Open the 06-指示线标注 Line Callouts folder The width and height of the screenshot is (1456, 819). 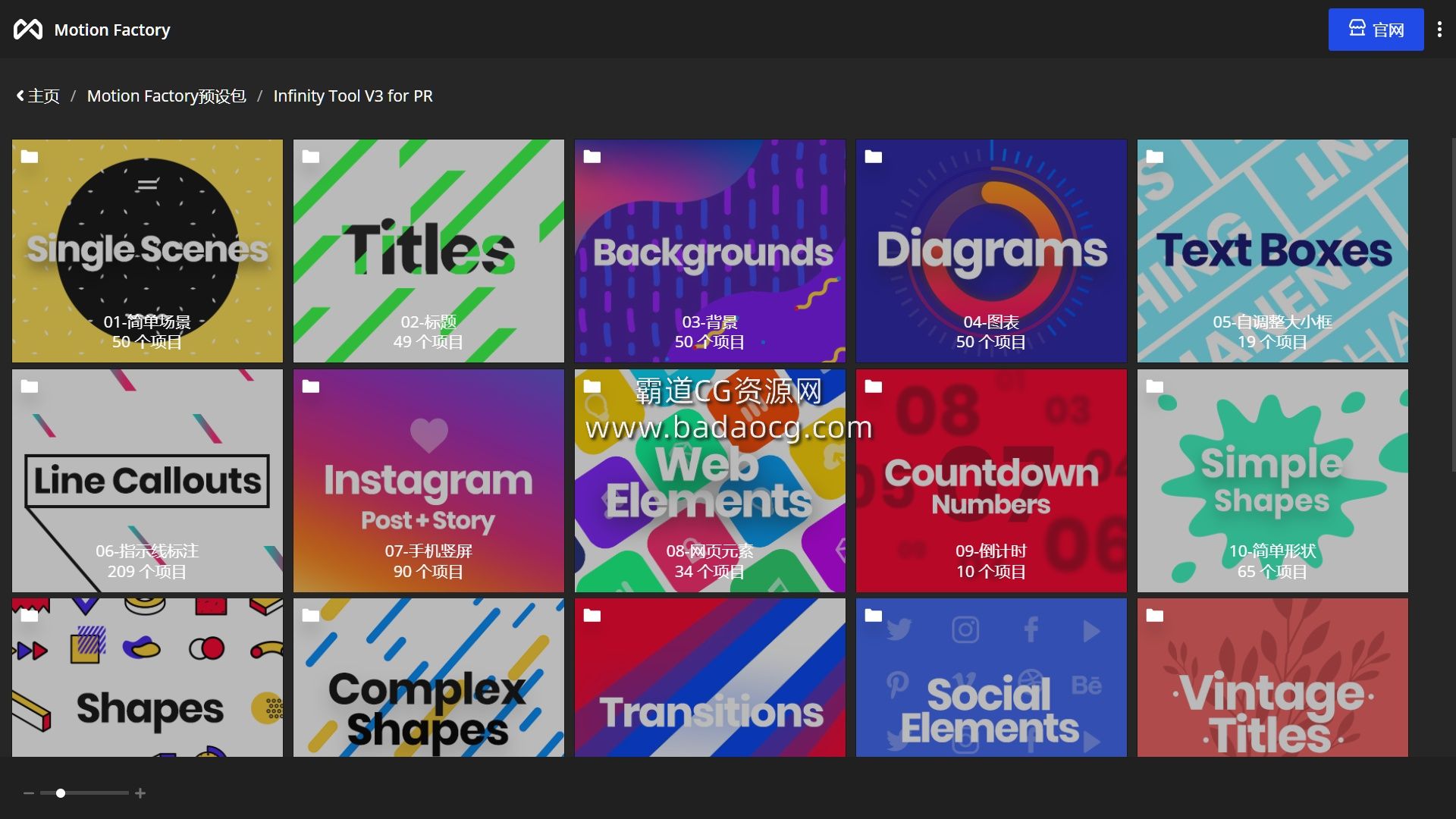[147, 481]
